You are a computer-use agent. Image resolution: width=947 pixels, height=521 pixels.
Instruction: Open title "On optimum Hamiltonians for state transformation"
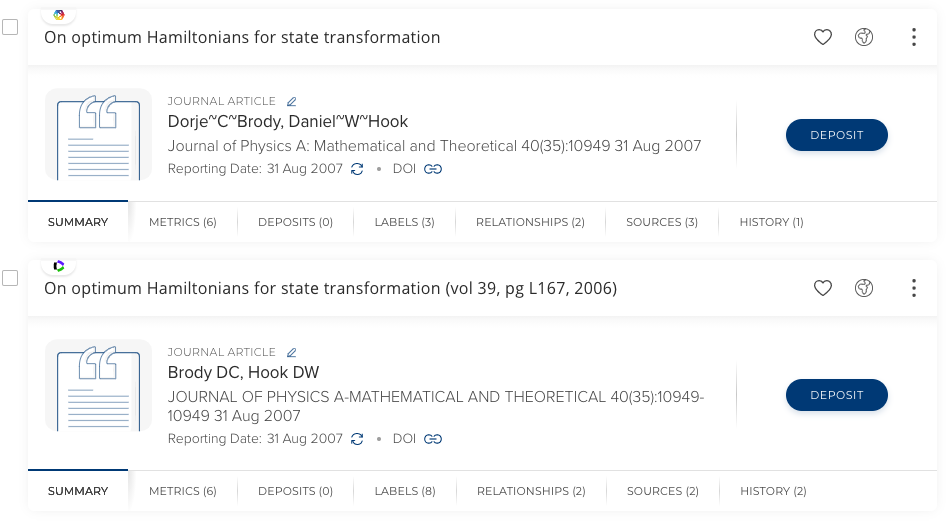242,38
